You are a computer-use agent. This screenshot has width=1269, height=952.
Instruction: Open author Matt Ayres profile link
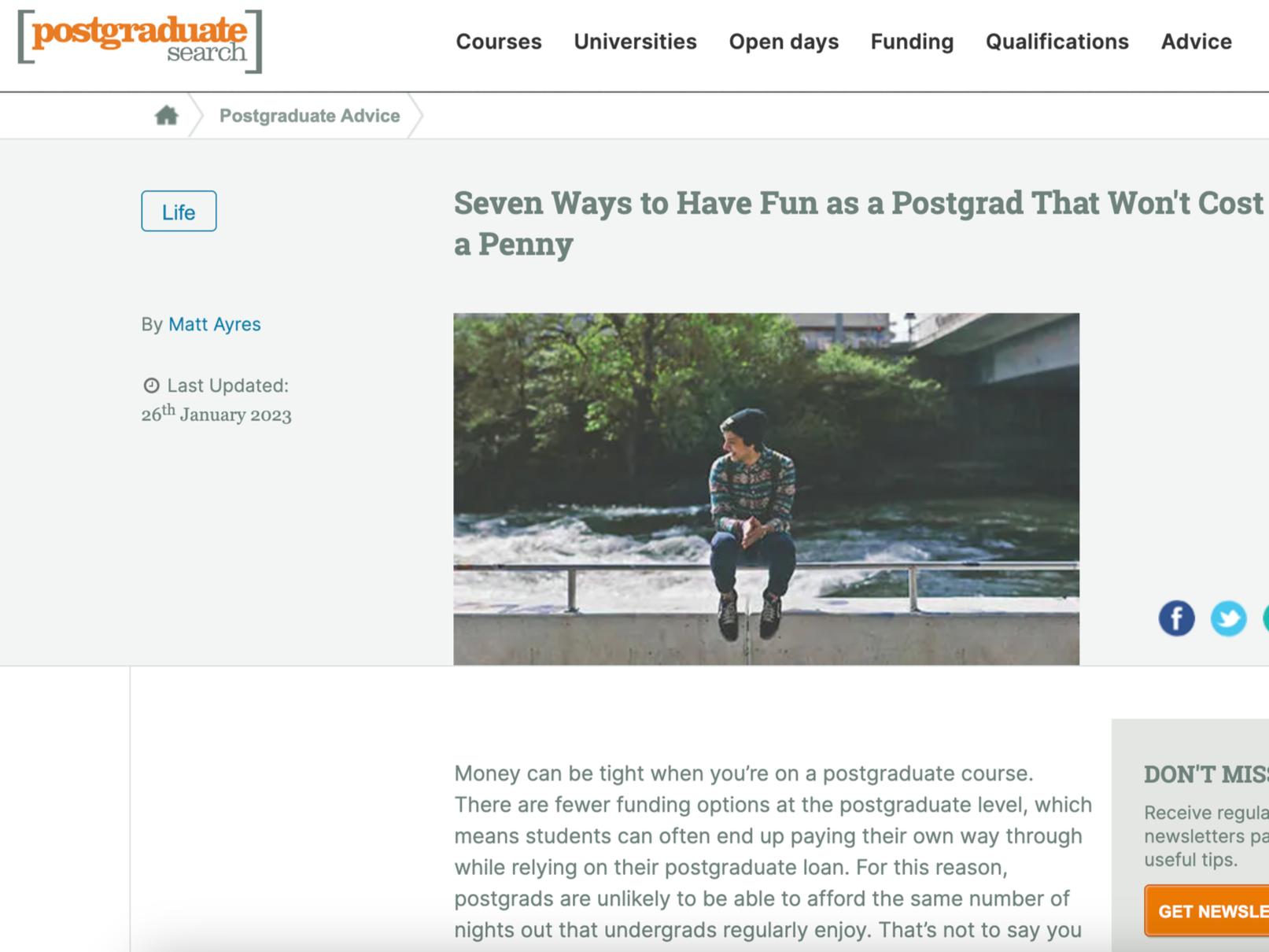click(x=215, y=324)
